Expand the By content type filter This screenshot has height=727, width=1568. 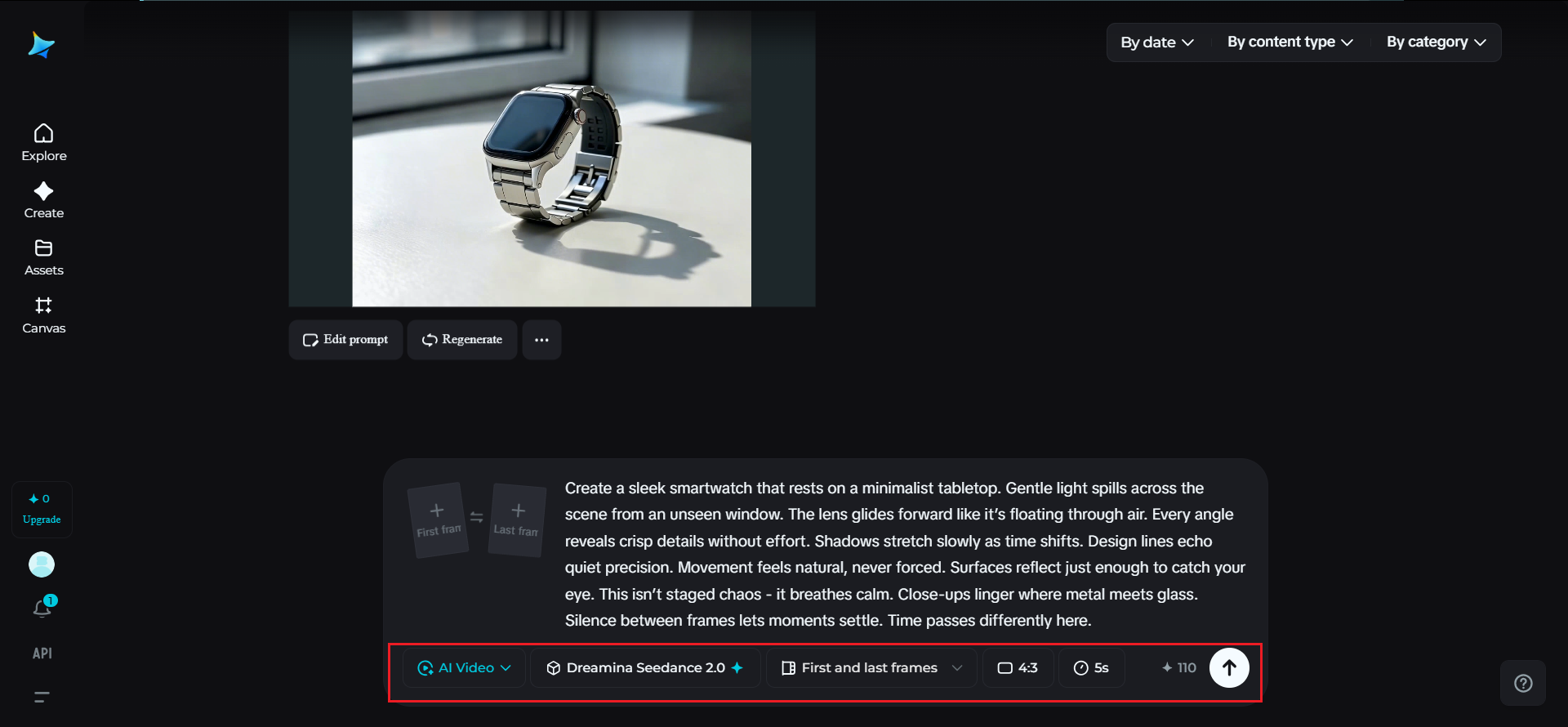pyautogui.click(x=1290, y=42)
